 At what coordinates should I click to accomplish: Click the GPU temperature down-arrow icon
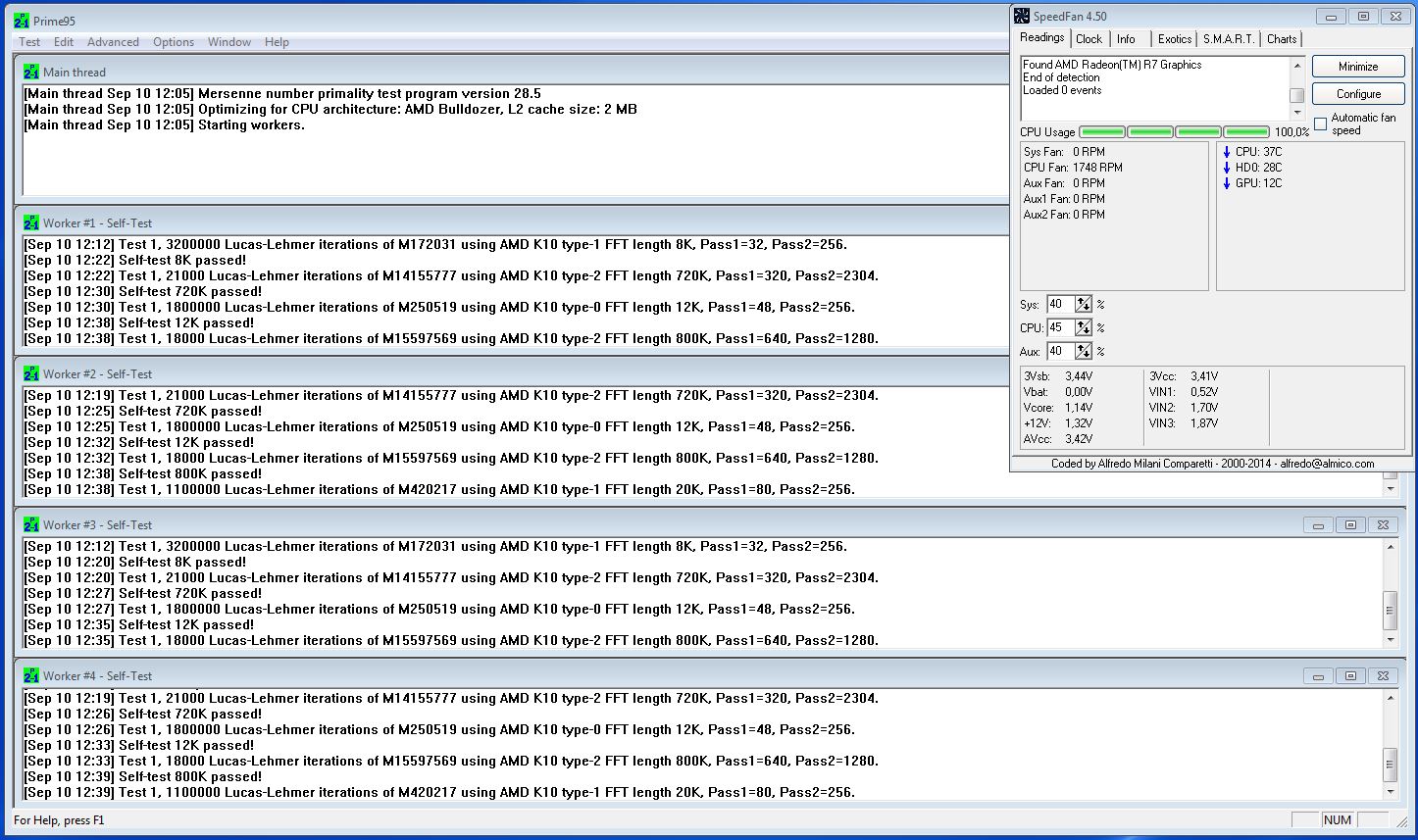[1227, 183]
